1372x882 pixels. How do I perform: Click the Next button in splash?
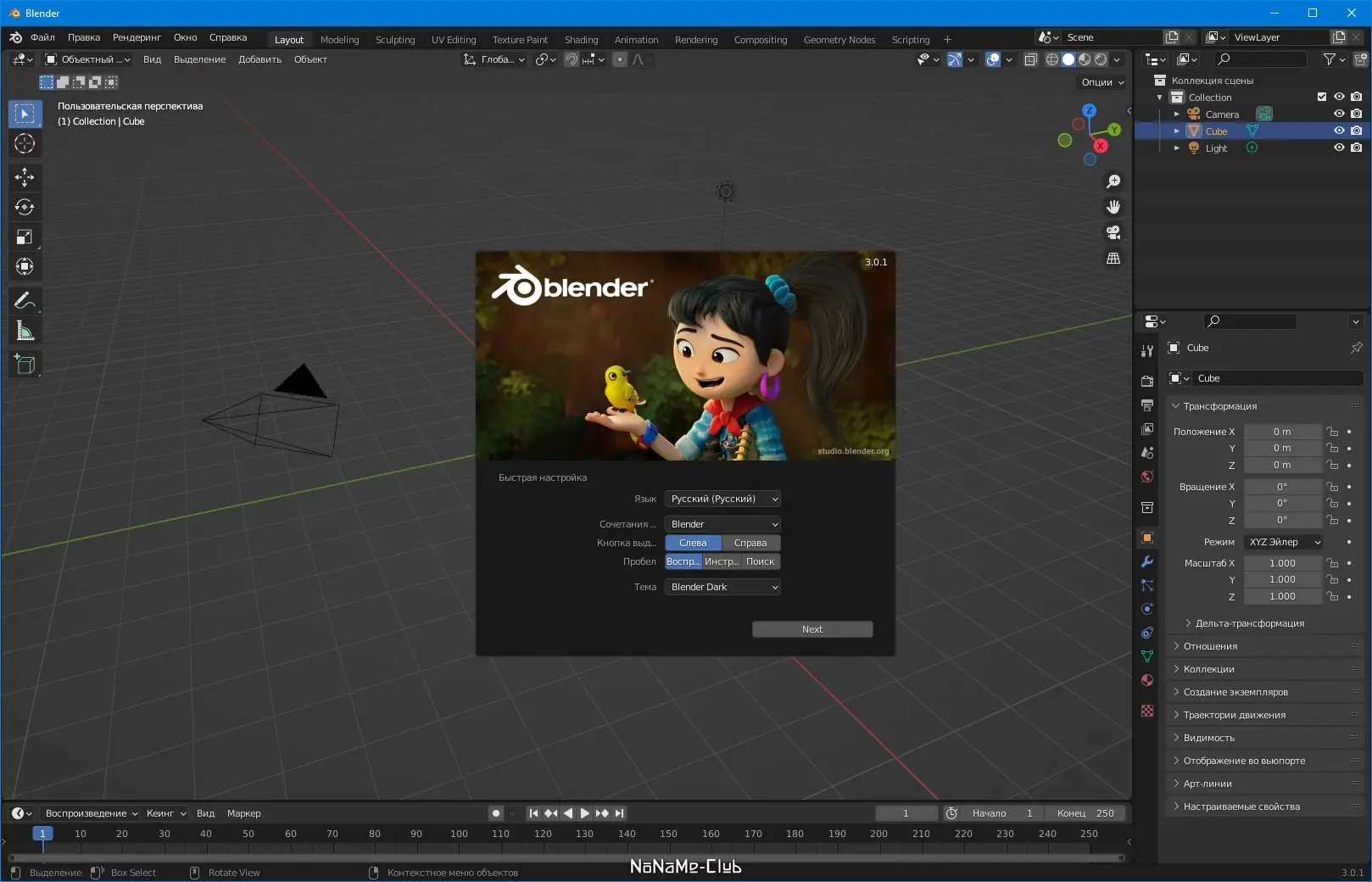pyautogui.click(x=812, y=629)
